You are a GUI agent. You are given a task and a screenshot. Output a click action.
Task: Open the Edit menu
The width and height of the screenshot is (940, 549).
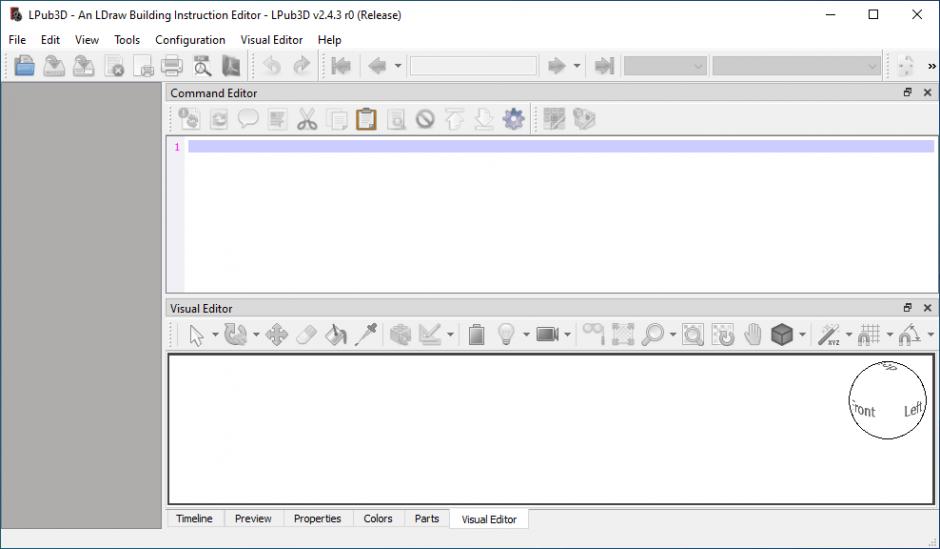coord(50,40)
